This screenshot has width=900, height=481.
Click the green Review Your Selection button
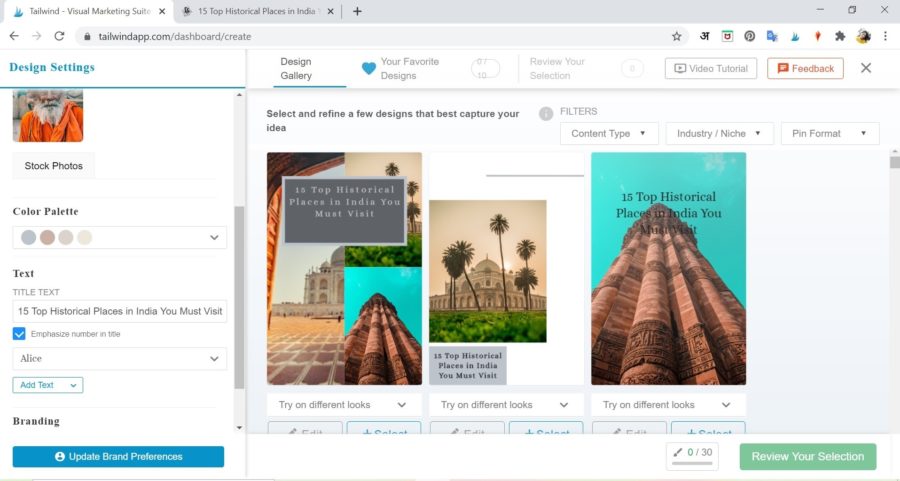pos(808,456)
